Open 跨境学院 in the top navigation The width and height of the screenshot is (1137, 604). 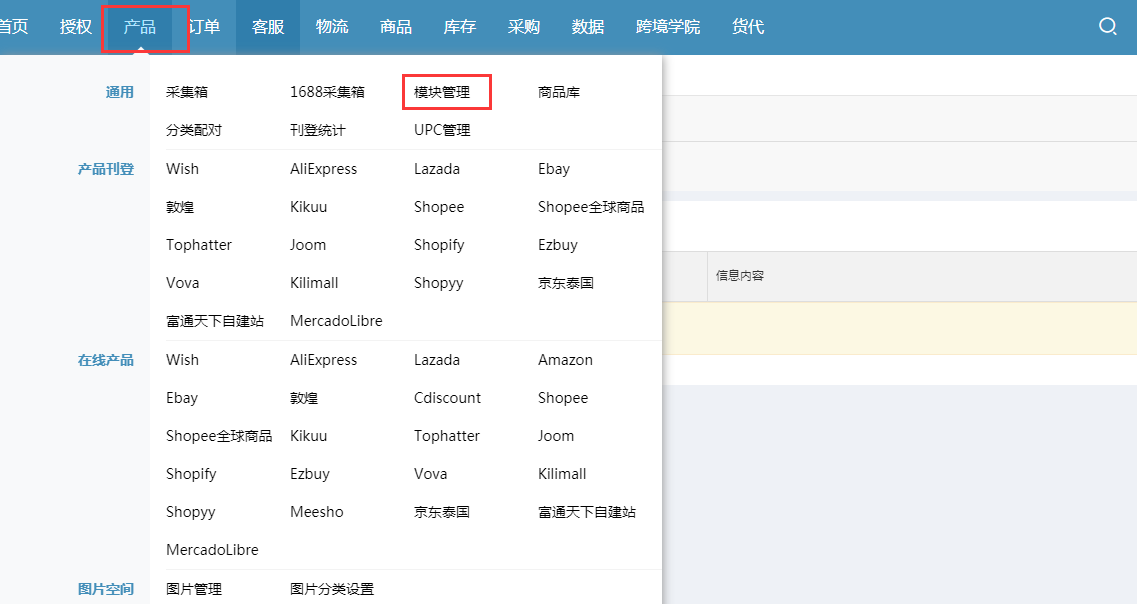pos(668,27)
